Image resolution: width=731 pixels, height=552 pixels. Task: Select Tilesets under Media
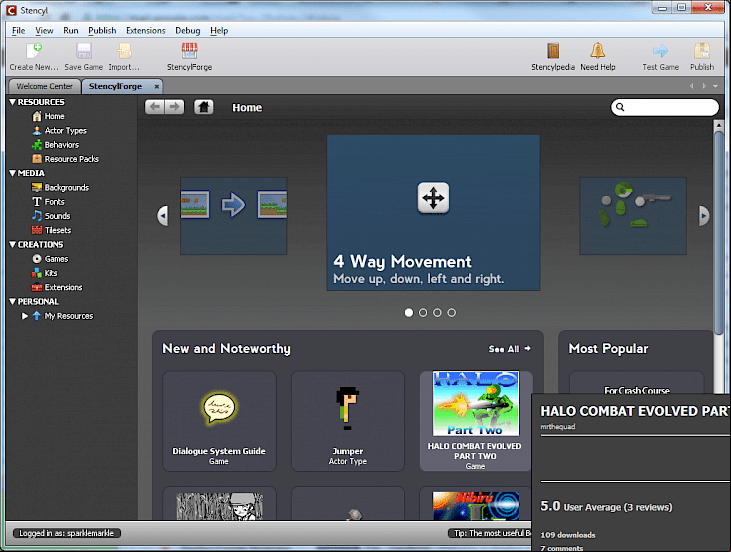point(51,230)
